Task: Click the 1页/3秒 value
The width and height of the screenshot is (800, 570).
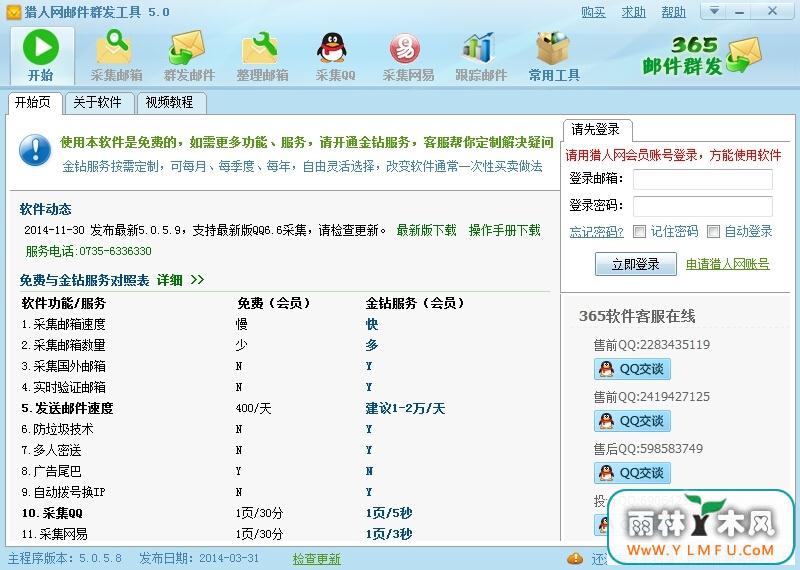Action: click(389, 534)
